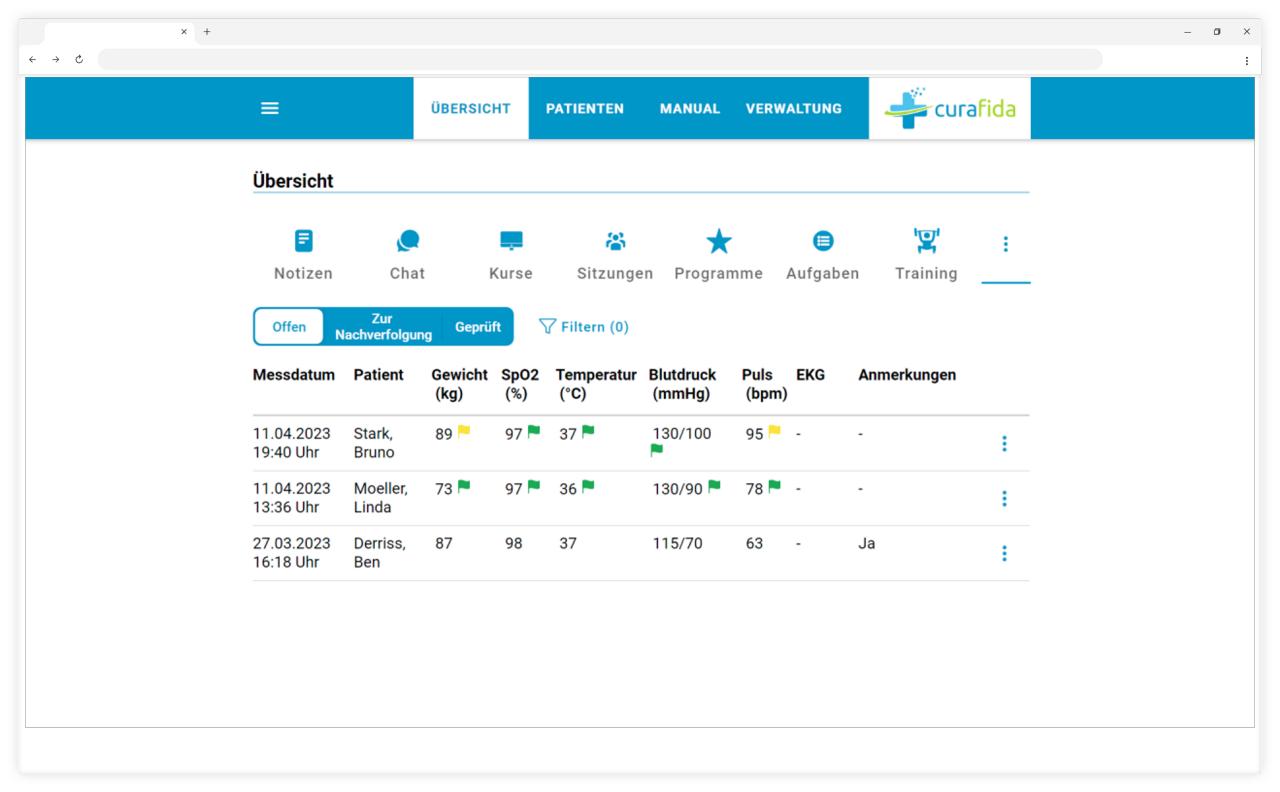This screenshot has height=792, width=1280.
Task: Open the VERWALTUNG tab
Action: [x=794, y=109]
